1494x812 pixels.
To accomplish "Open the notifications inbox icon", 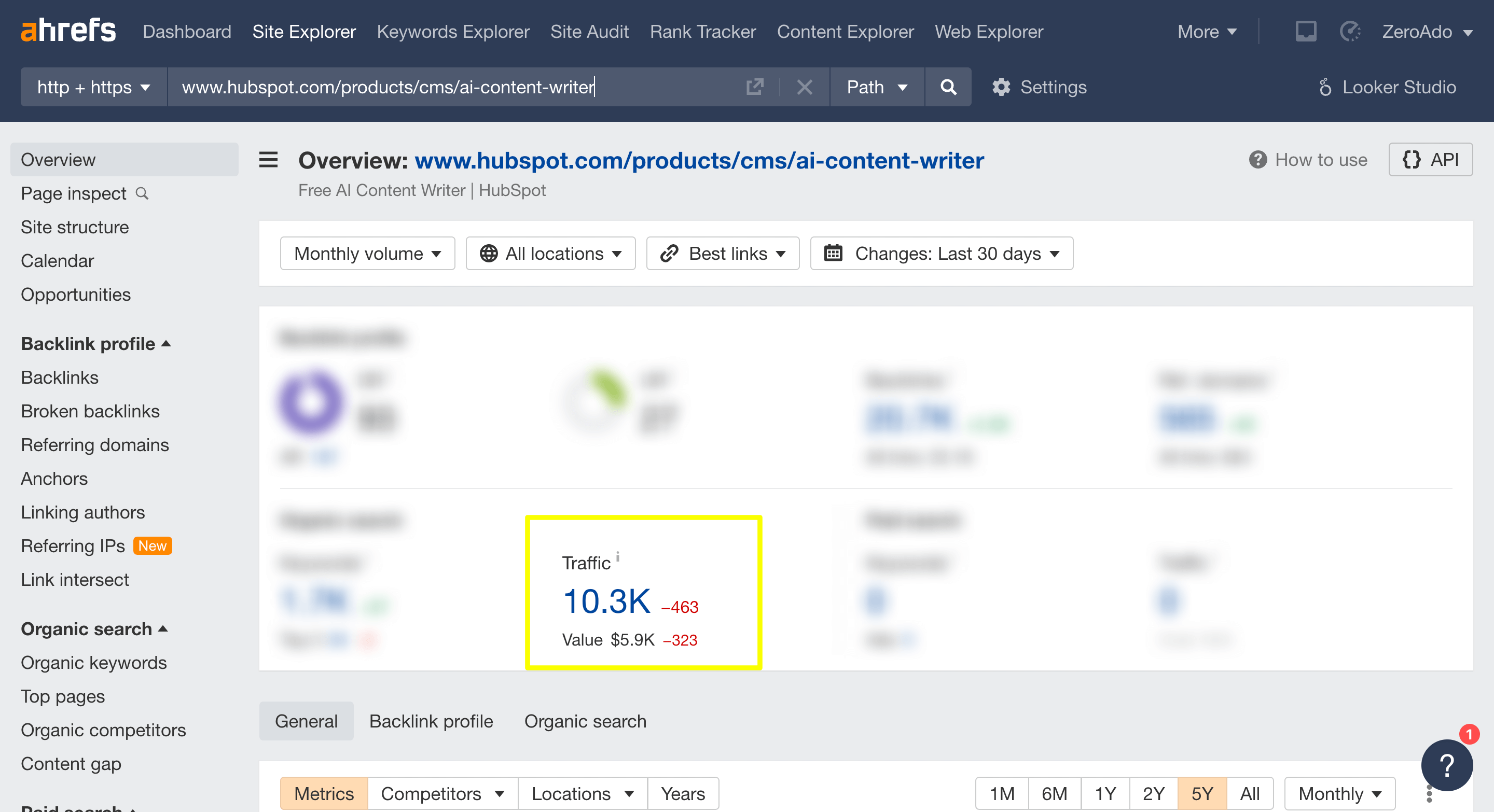I will click(x=1306, y=31).
